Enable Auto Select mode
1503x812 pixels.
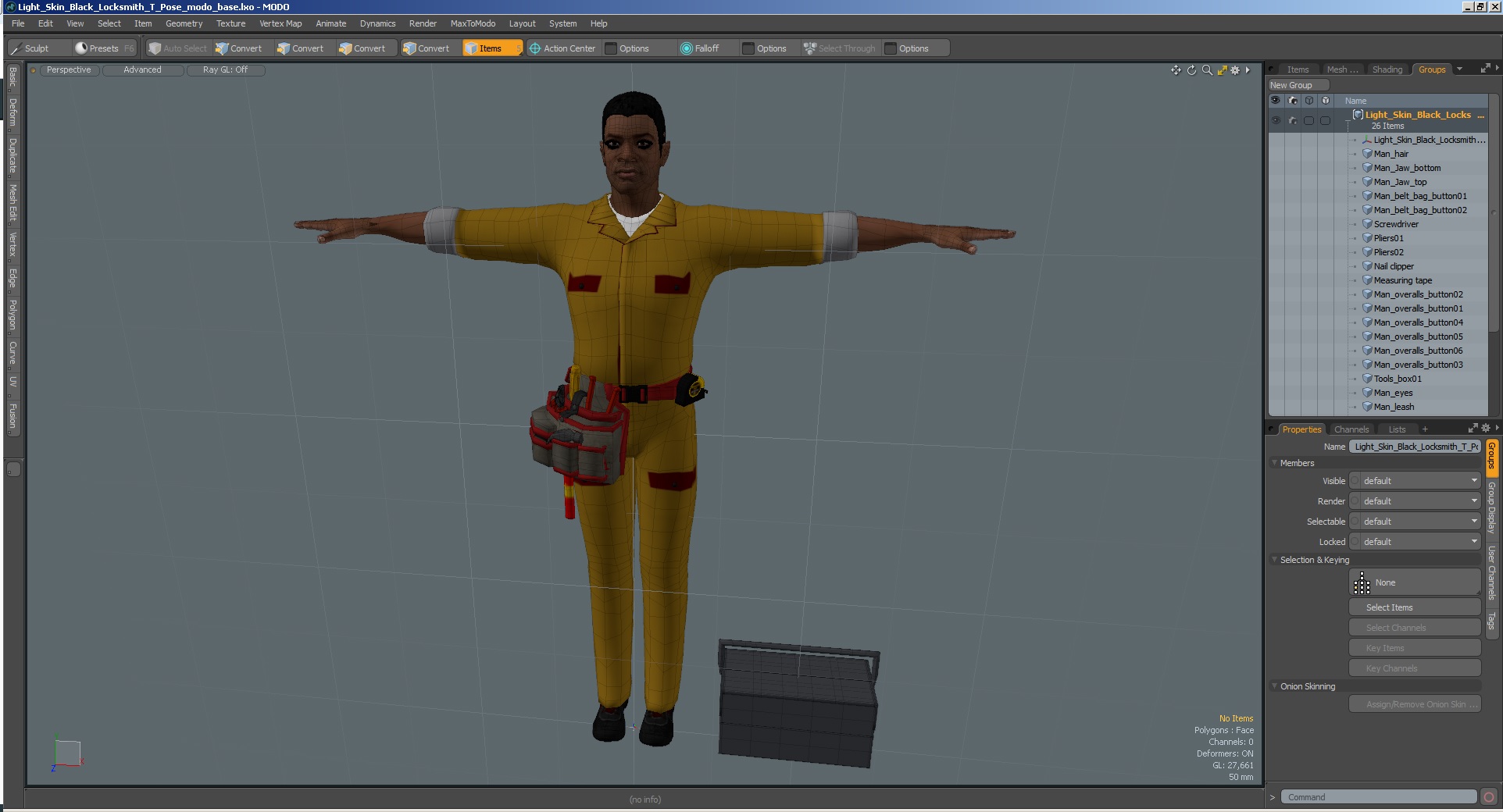[x=178, y=48]
